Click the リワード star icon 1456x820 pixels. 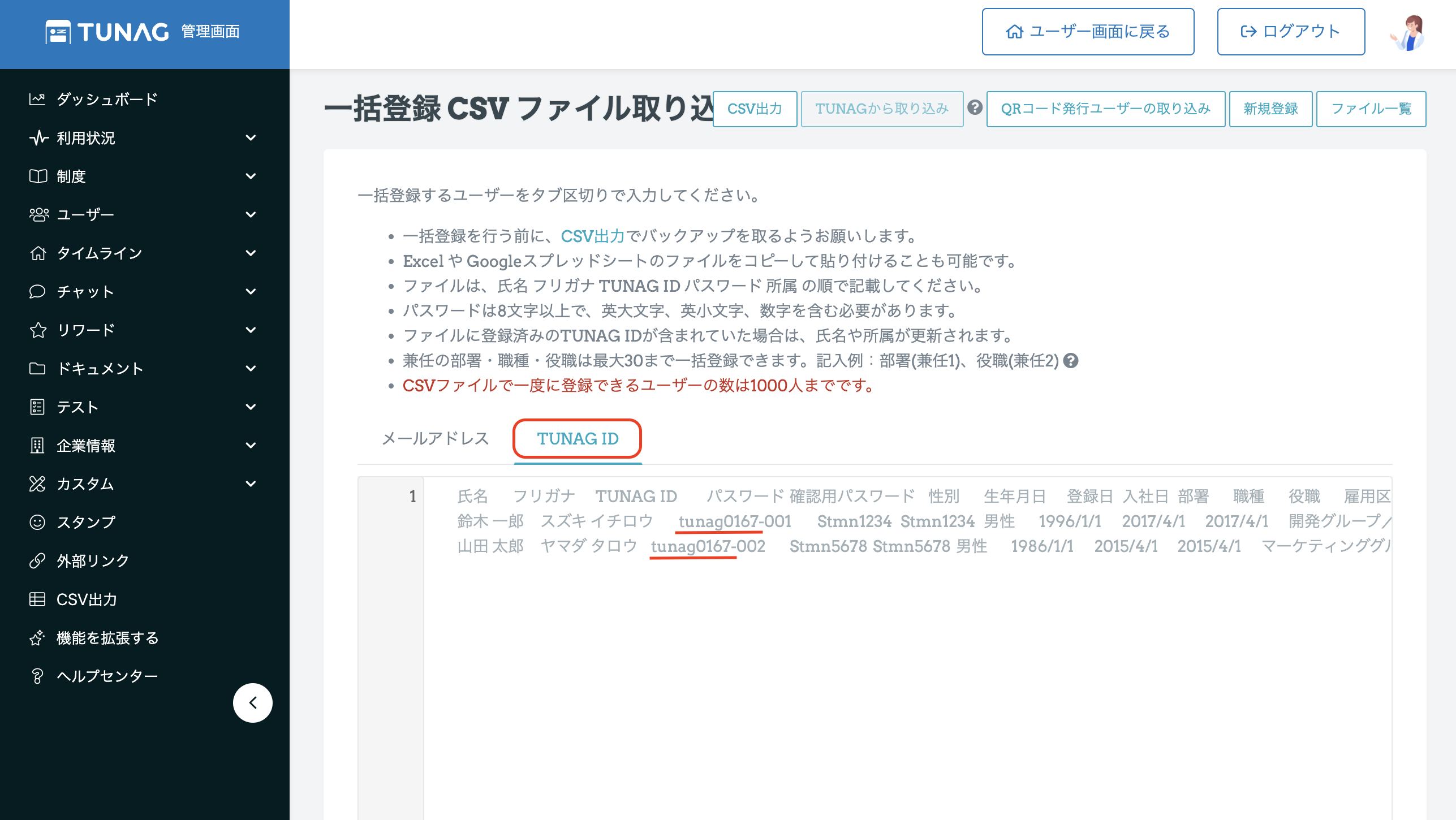point(38,330)
